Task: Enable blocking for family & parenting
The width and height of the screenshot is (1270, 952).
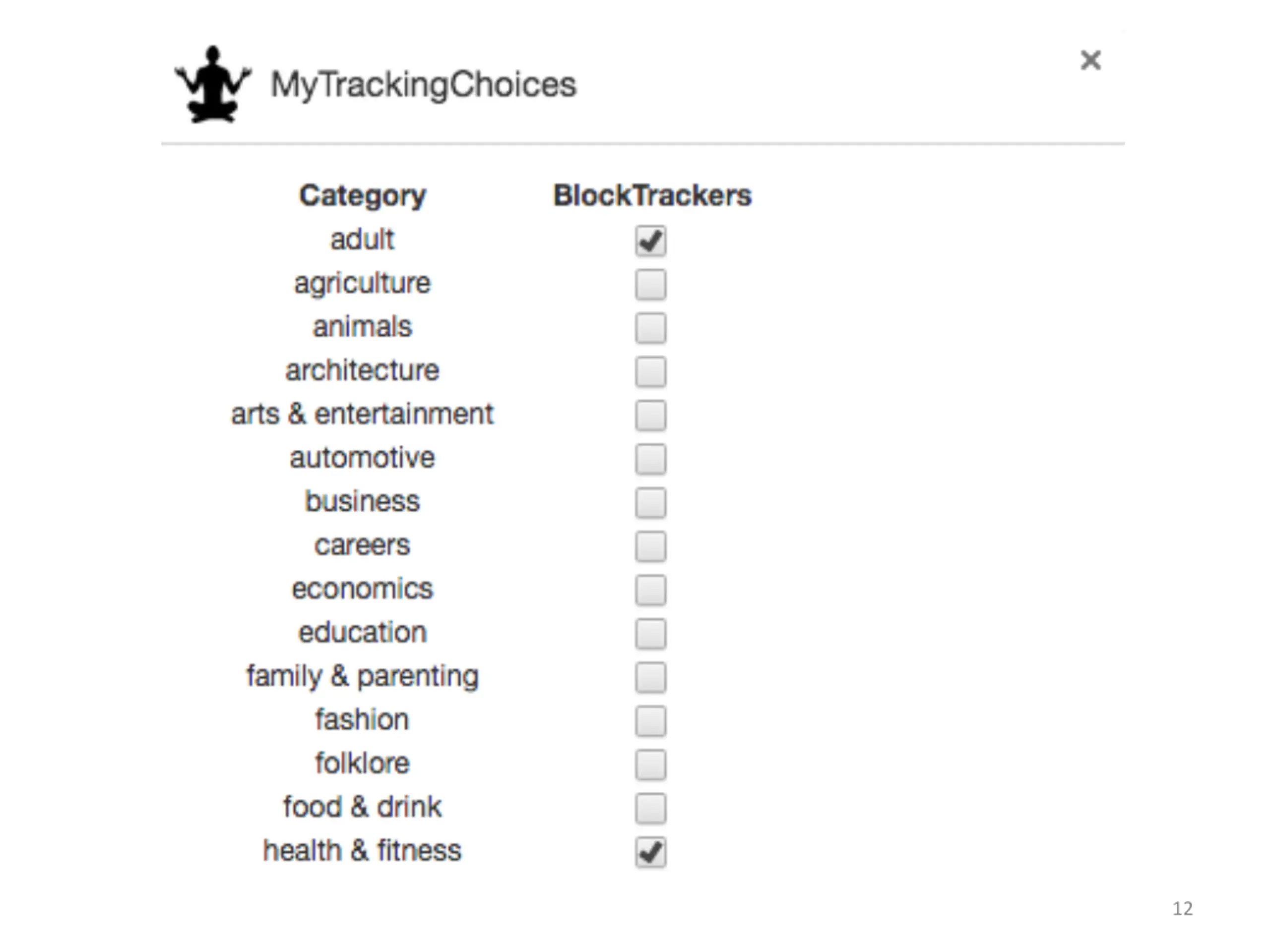Action: (650, 678)
